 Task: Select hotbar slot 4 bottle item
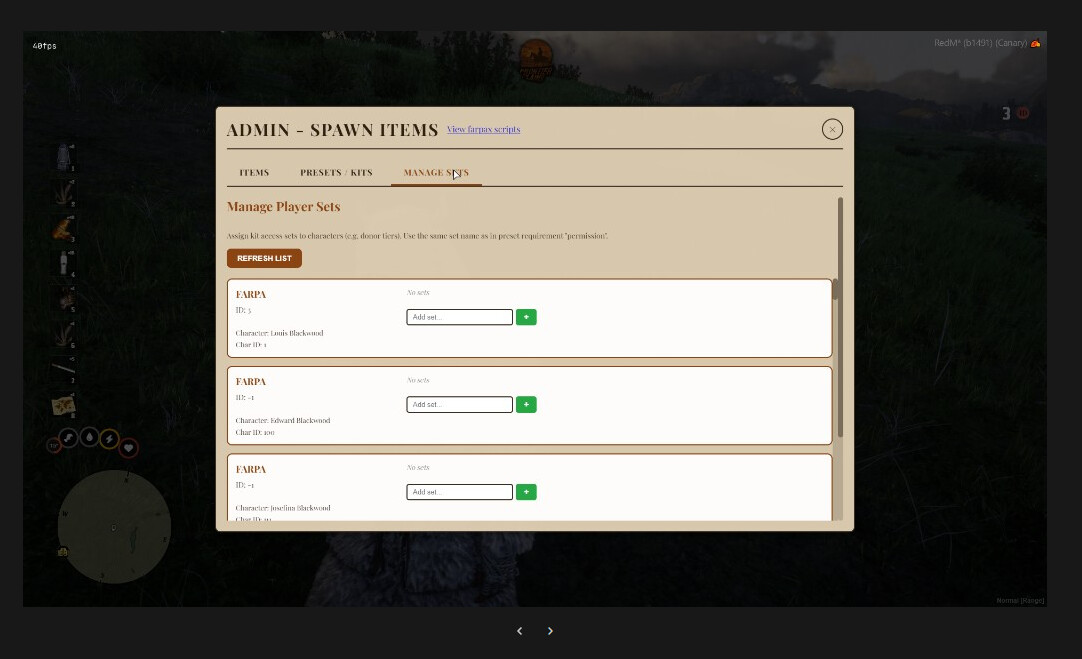coord(63,263)
